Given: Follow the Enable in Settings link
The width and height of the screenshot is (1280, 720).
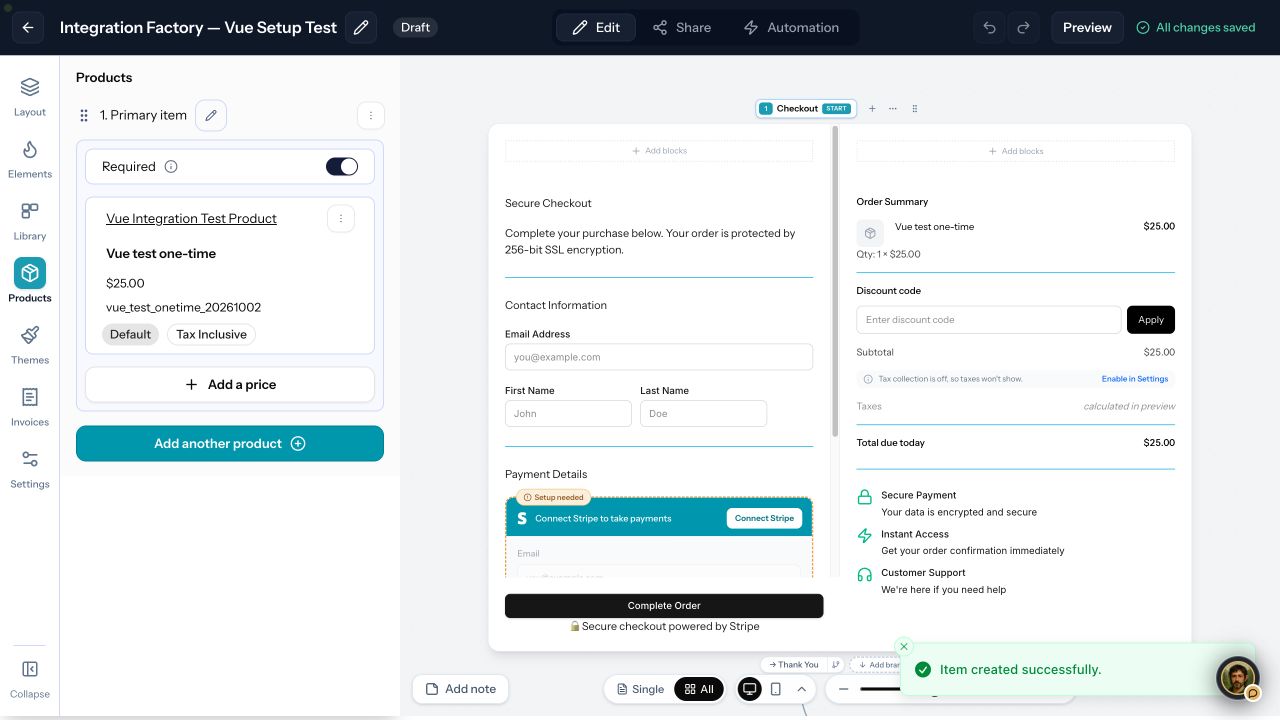Looking at the screenshot, I should pyautogui.click(x=1135, y=379).
